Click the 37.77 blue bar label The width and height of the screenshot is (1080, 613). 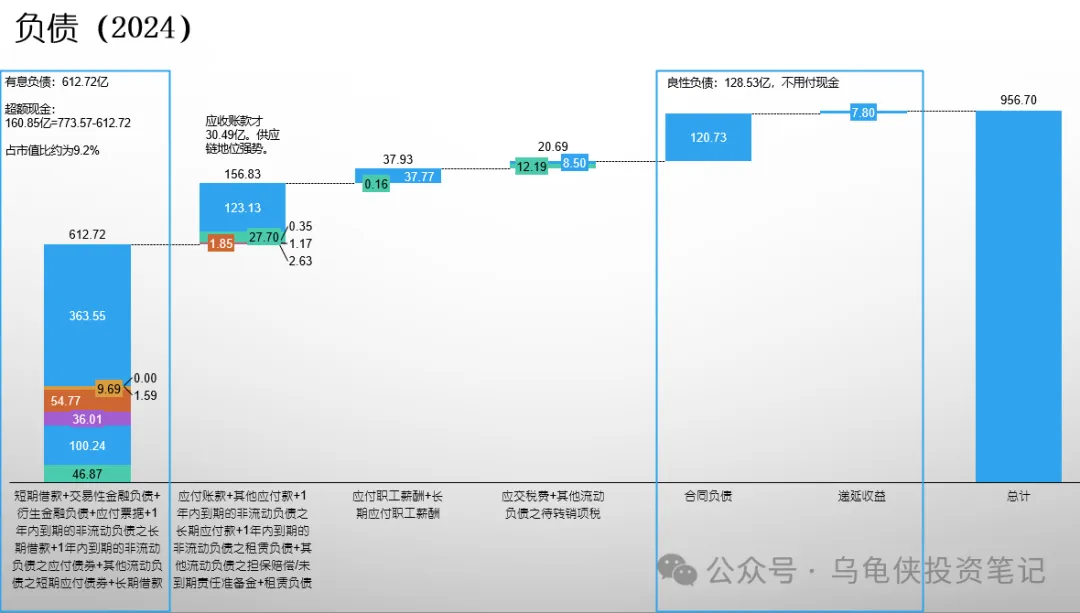pos(419,177)
